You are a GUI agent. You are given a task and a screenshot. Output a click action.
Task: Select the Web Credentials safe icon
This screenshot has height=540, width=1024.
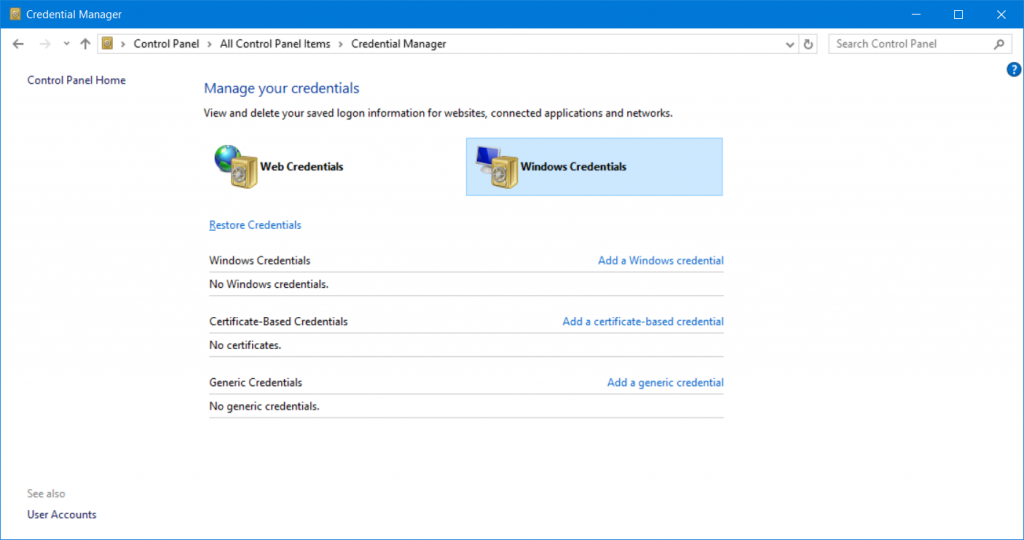coord(236,167)
